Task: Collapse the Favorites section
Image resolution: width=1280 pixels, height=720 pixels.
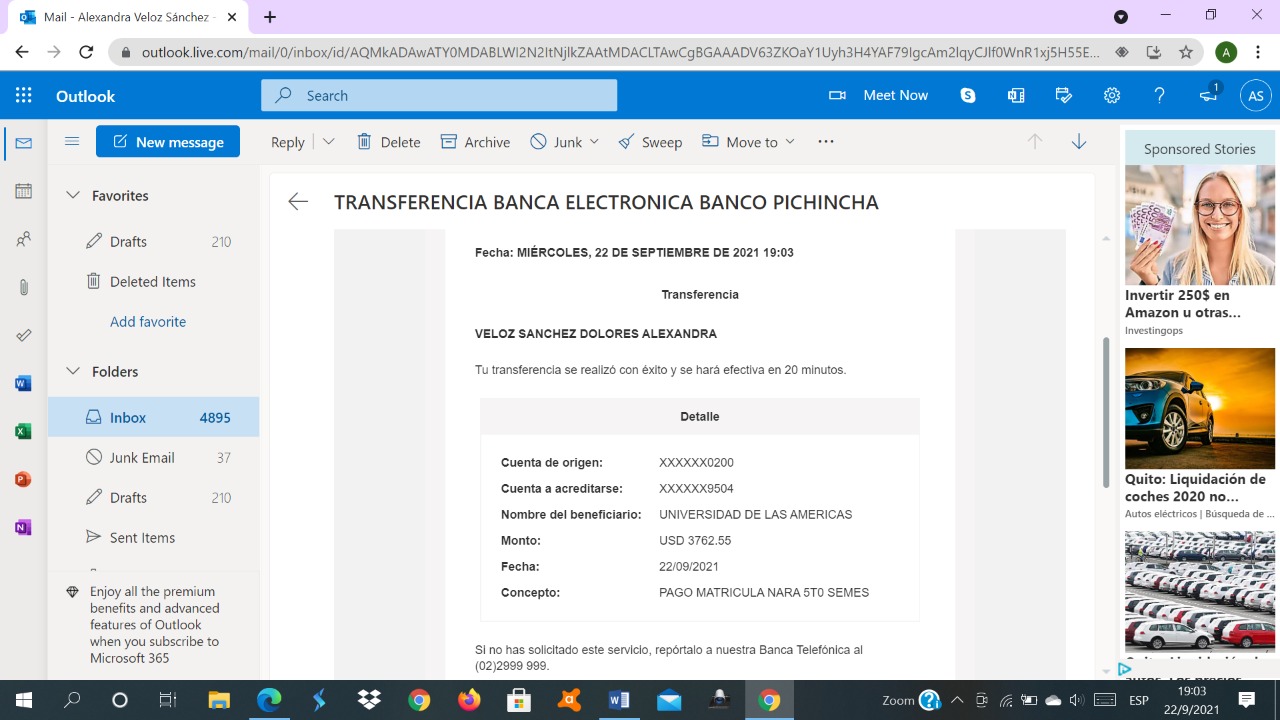Action: coord(73,196)
